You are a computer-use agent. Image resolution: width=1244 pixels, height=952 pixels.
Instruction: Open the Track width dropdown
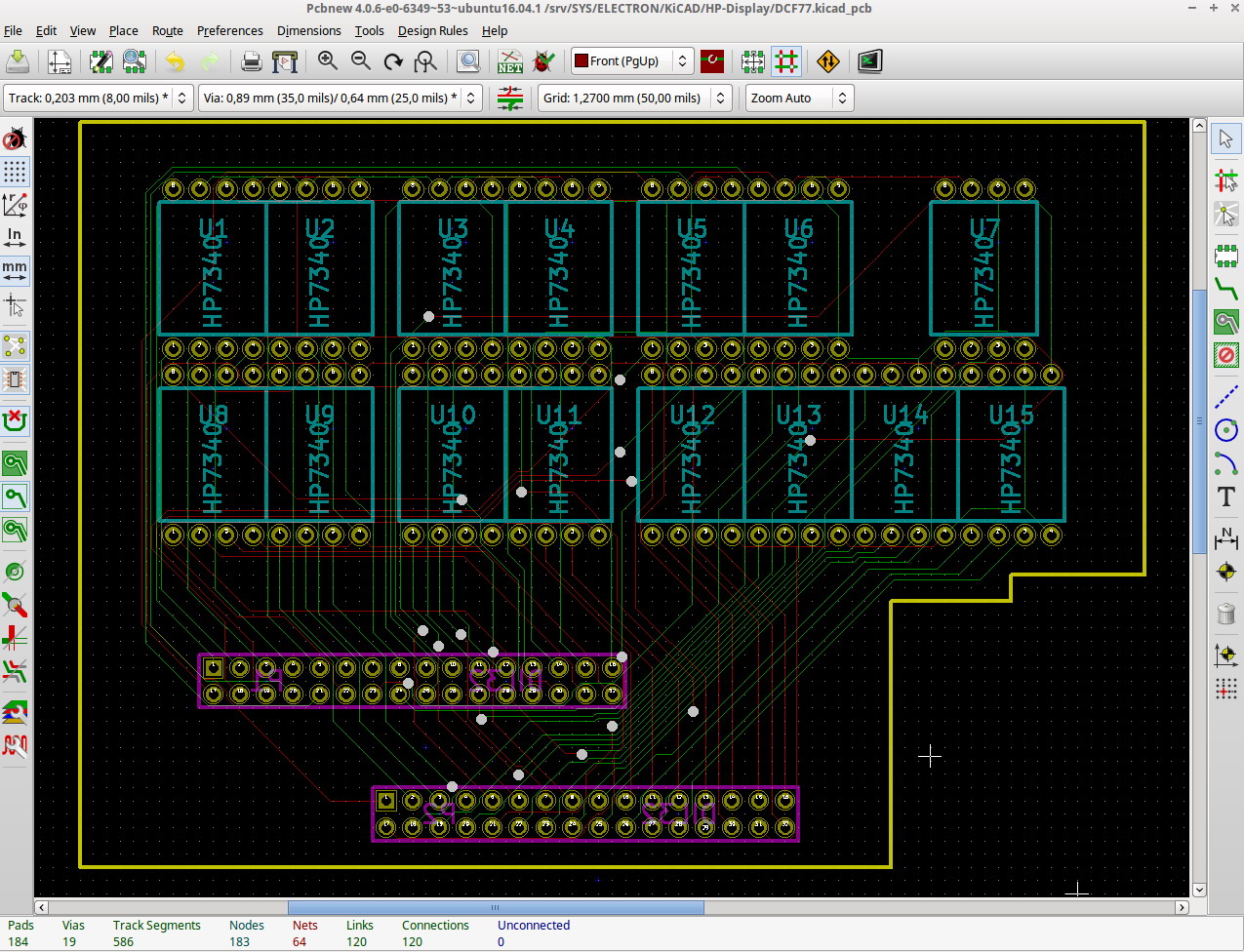[x=99, y=99]
